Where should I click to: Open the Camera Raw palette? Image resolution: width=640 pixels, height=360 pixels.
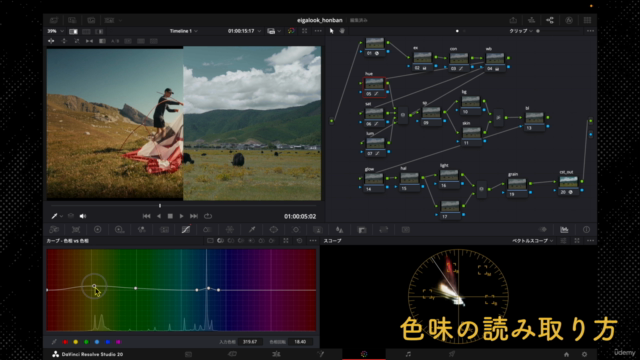coord(54,230)
